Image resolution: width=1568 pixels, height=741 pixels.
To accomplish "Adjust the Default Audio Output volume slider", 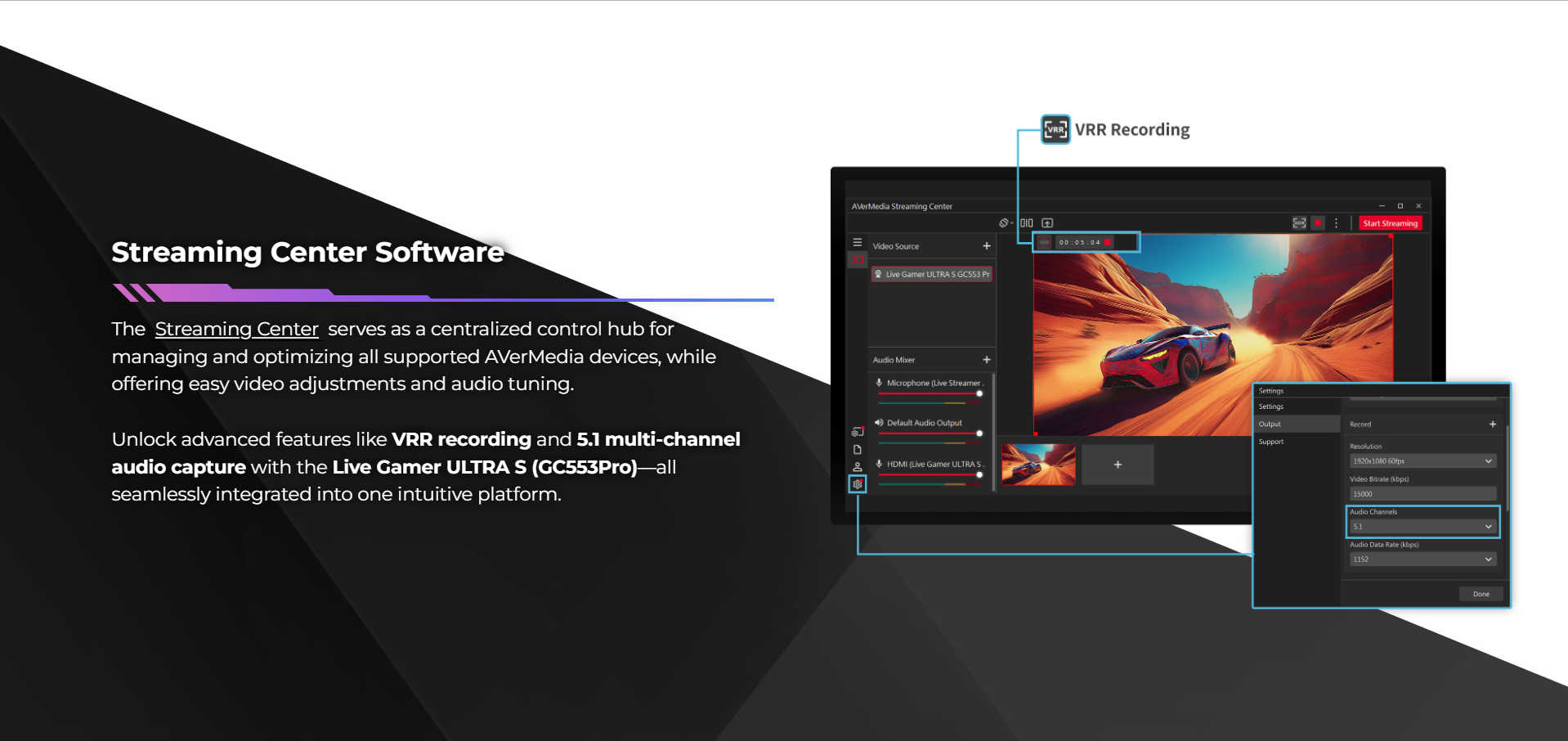I will click(979, 433).
